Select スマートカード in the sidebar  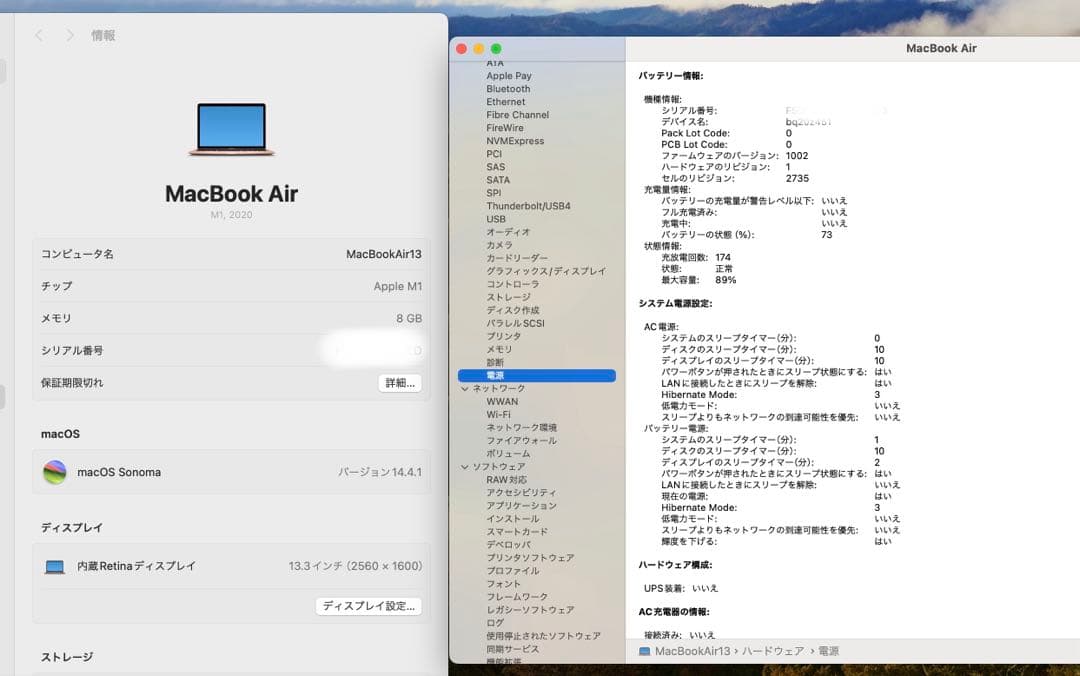(x=517, y=532)
